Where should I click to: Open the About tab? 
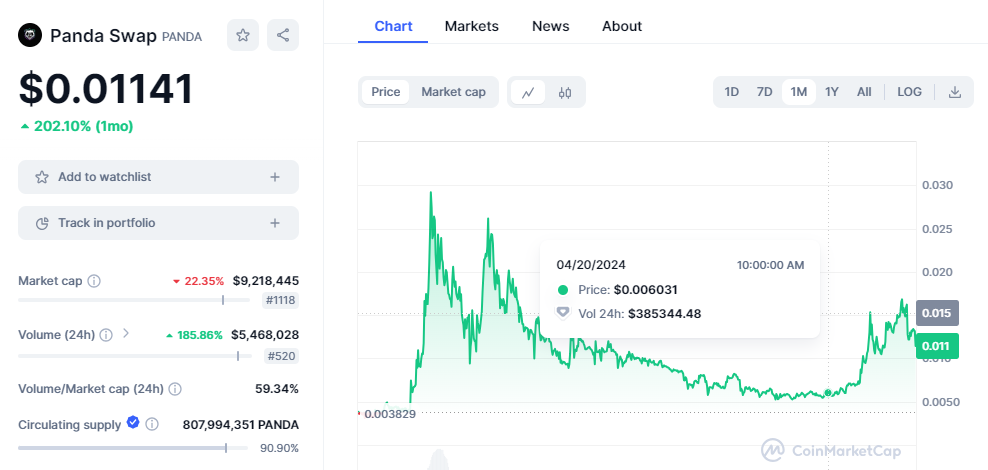(622, 26)
